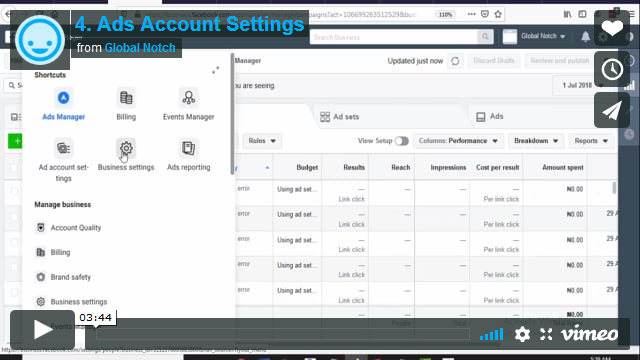
Task: Open video title Ads Account Settings
Action: tap(189, 24)
